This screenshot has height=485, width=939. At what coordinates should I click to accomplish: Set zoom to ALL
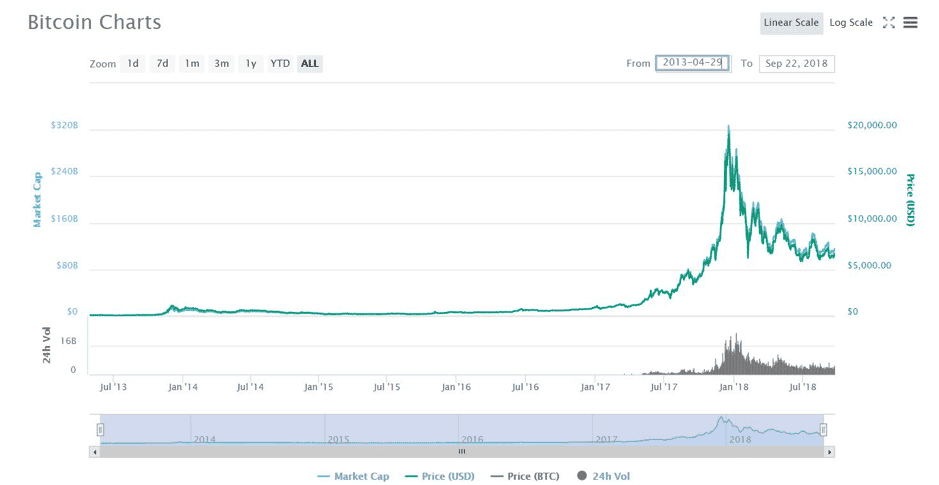tap(310, 63)
